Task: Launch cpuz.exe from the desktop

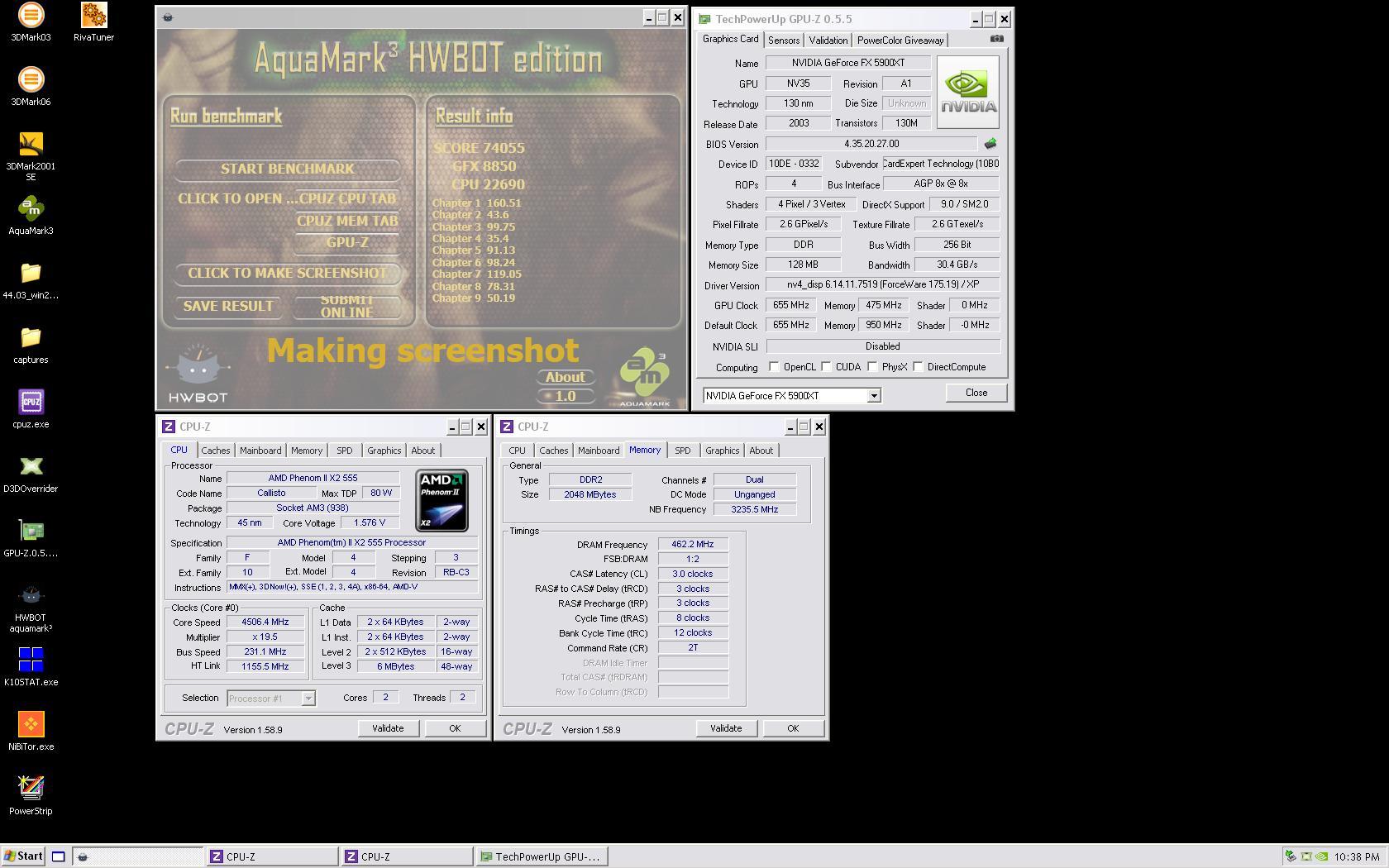Action: click(31, 409)
